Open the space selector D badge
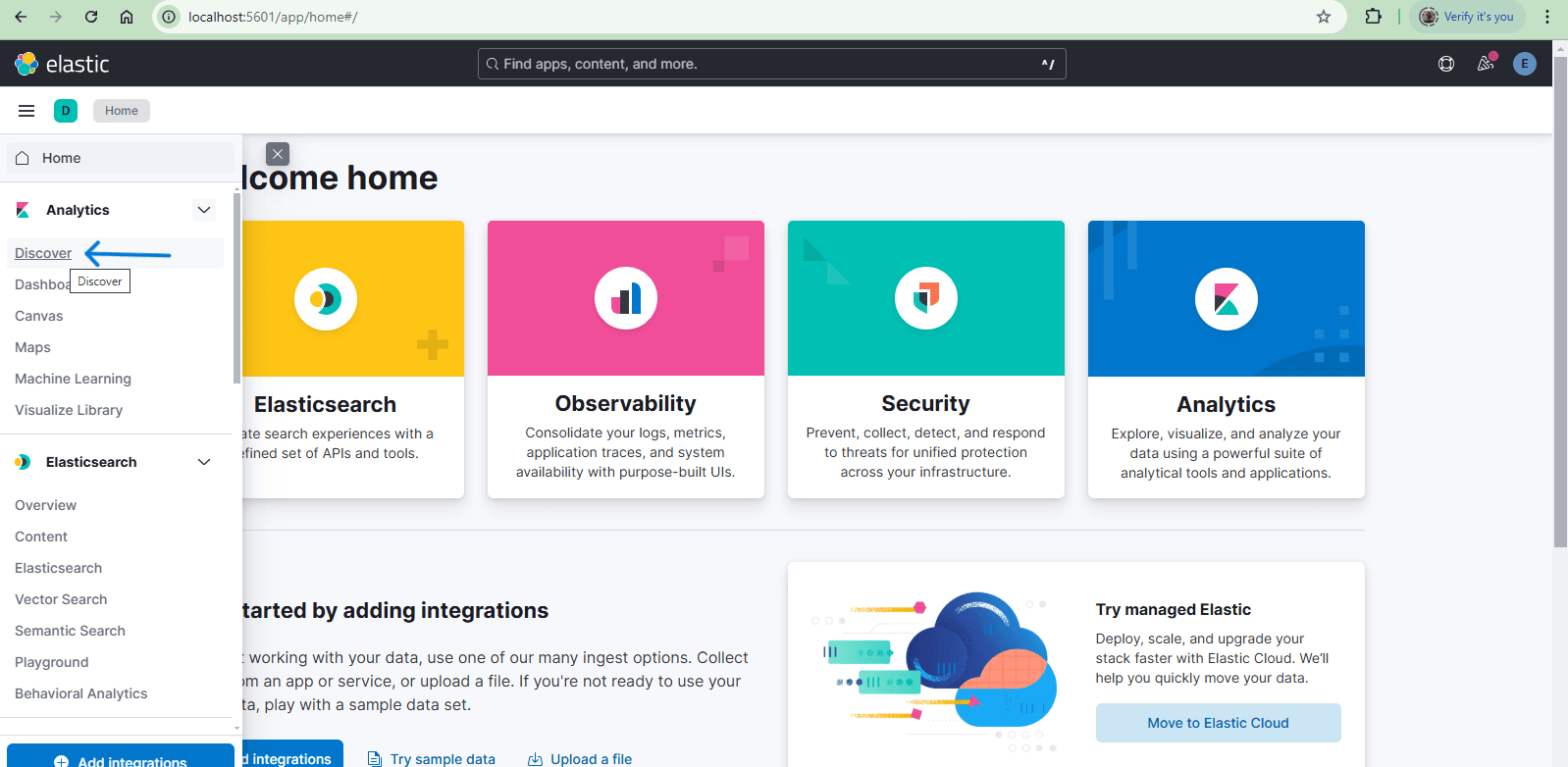This screenshot has width=1568, height=767. pos(66,111)
